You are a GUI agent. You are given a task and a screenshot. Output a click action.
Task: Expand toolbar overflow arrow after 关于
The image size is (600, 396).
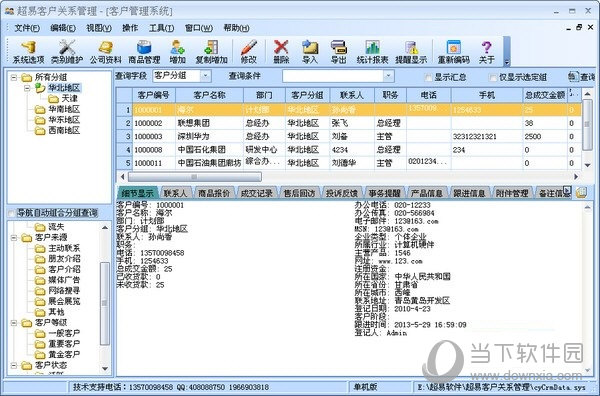point(507,62)
